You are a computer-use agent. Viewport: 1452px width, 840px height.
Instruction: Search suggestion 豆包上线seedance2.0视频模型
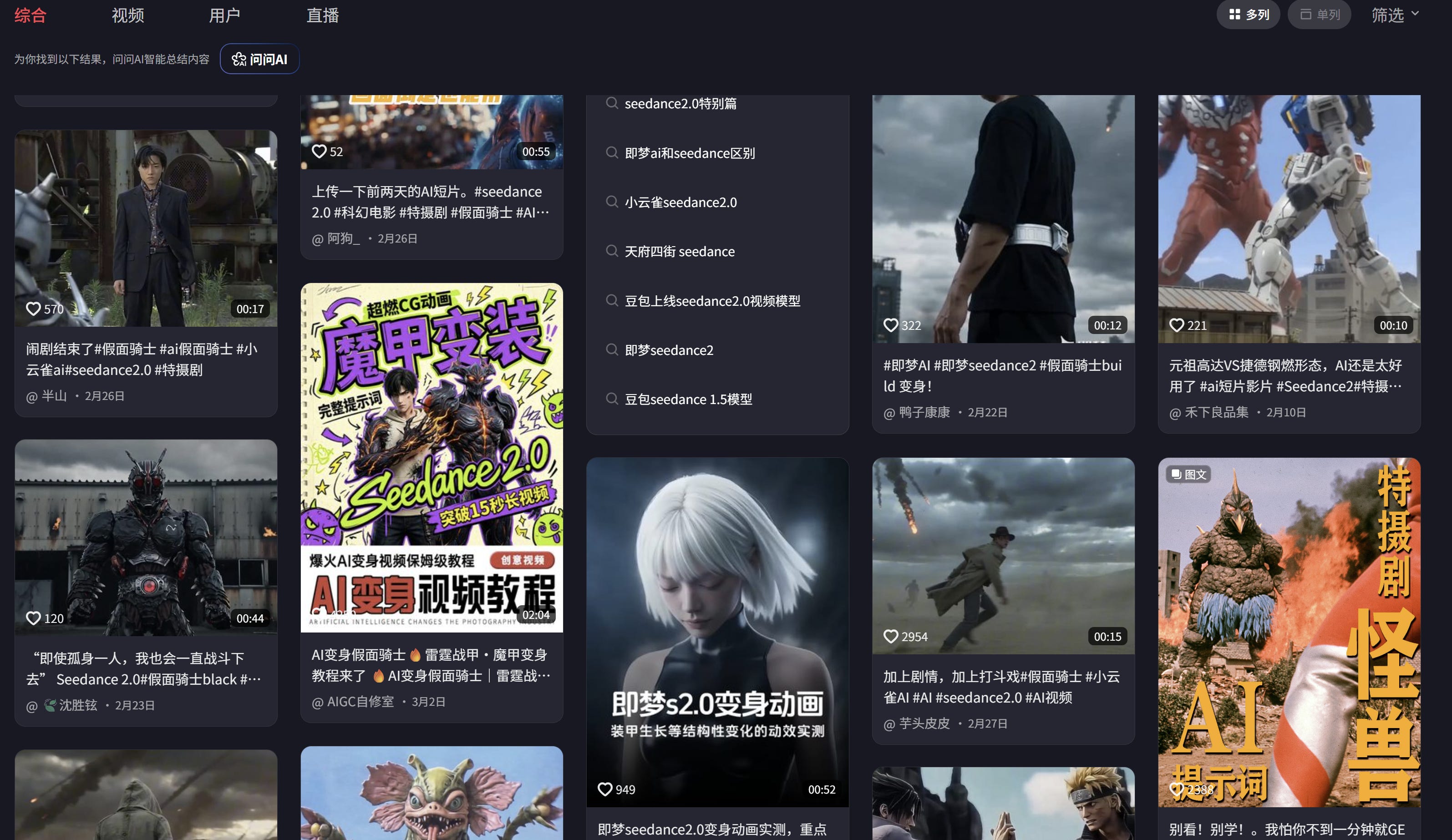(x=712, y=301)
